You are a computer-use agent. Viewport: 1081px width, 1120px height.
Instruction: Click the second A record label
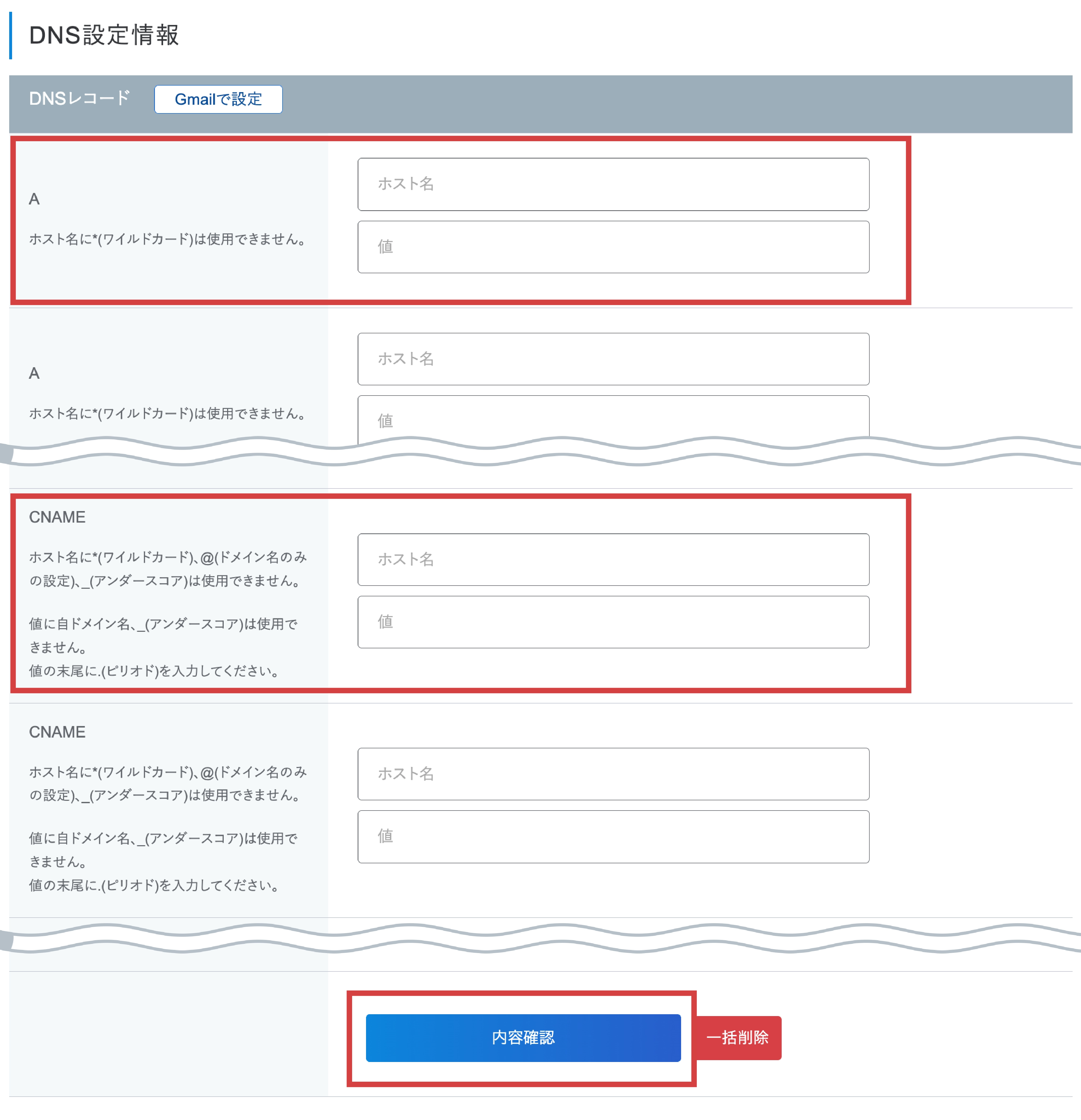(x=34, y=373)
